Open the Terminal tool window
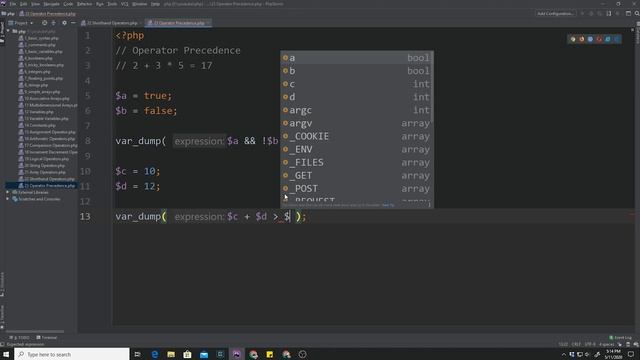Screen dimensions: 640x360 47,338
